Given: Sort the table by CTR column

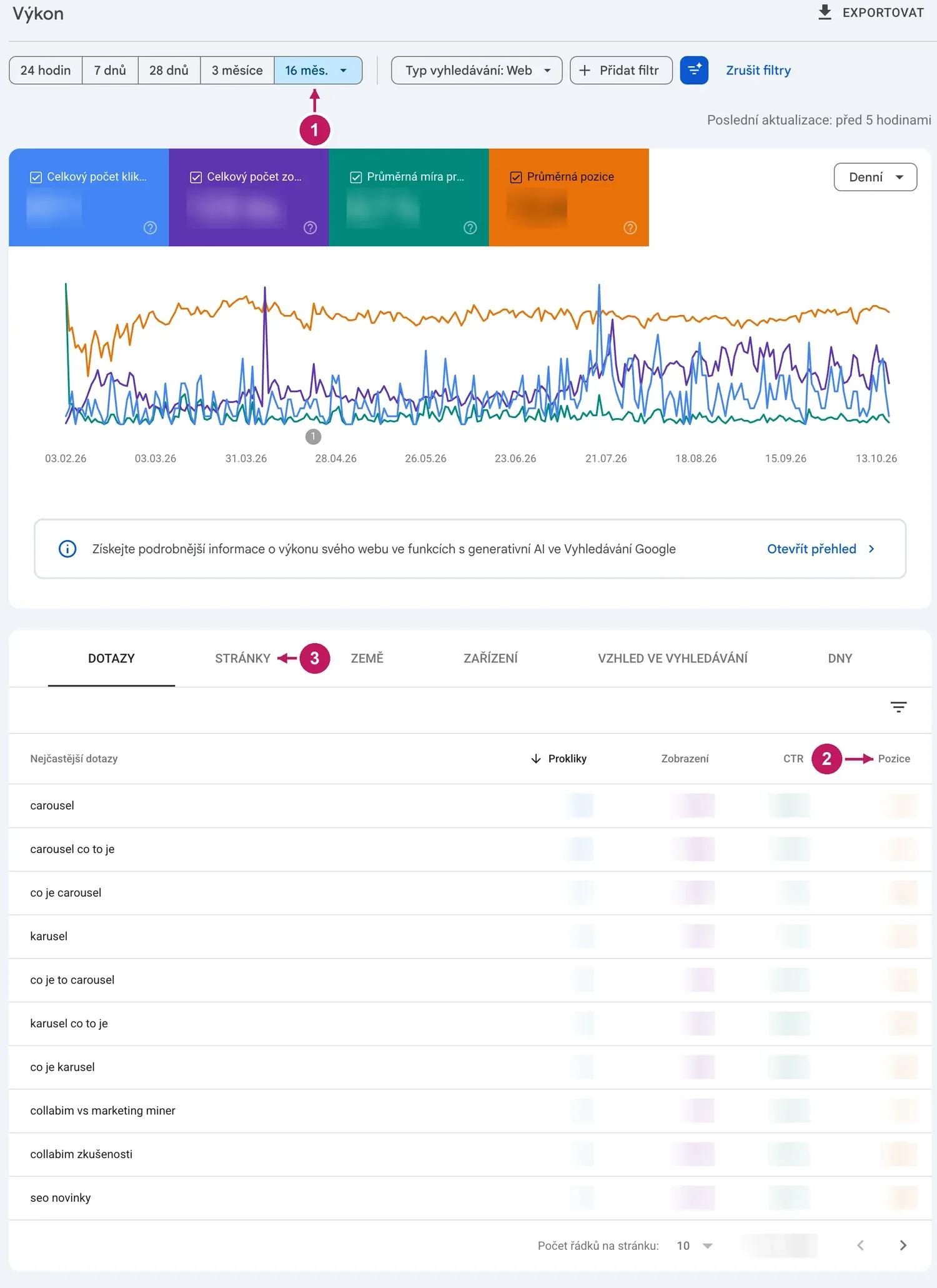Looking at the screenshot, I should [x=793, y=759].
